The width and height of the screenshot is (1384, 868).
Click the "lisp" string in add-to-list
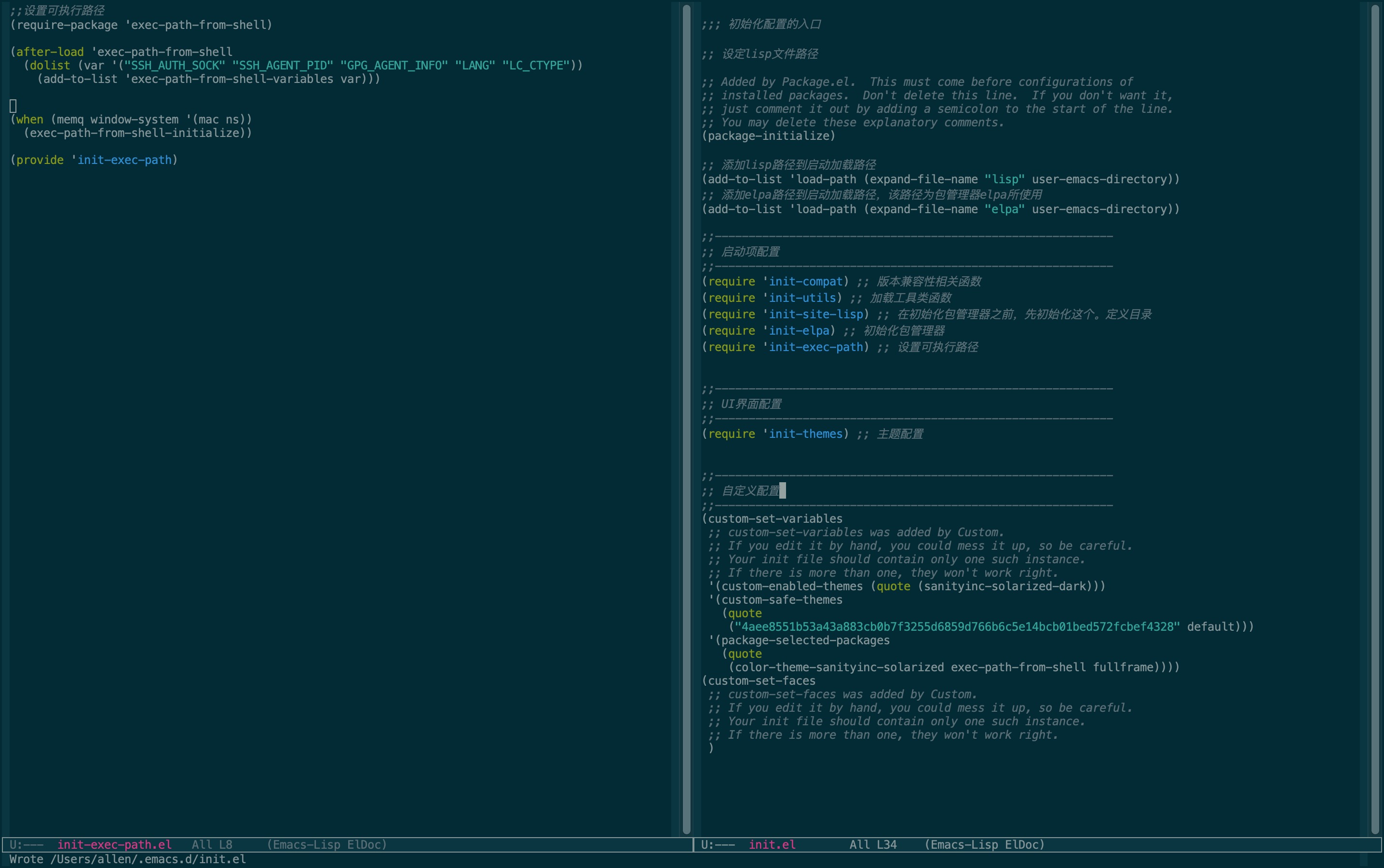tap(1004, 179)
